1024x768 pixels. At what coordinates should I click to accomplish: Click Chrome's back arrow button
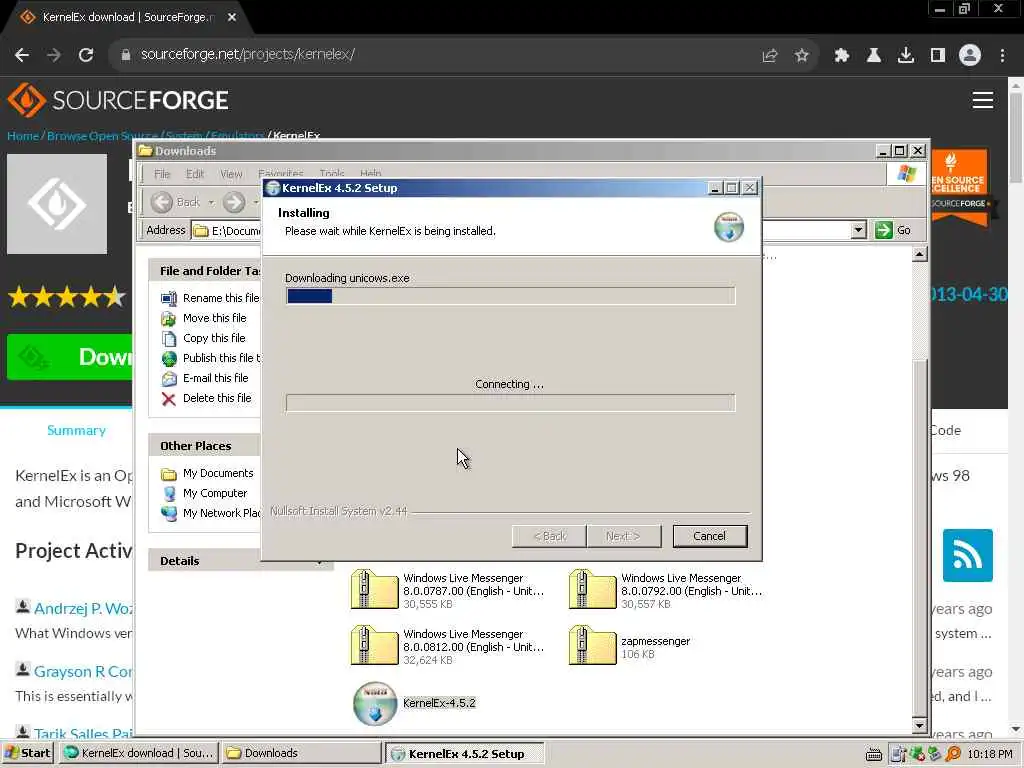click(22, 56)
